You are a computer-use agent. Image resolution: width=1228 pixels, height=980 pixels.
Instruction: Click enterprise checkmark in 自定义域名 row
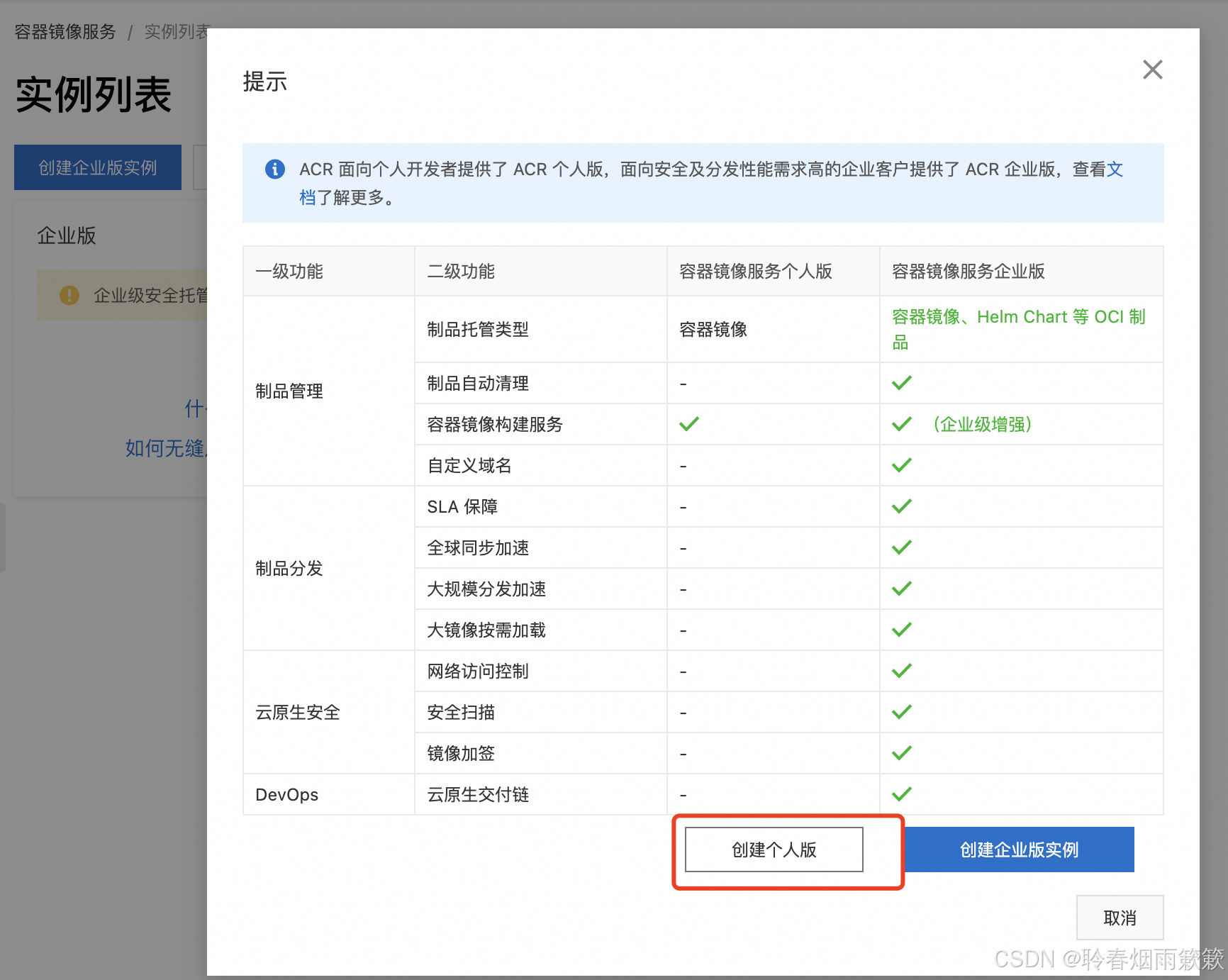tap(902, 465)
